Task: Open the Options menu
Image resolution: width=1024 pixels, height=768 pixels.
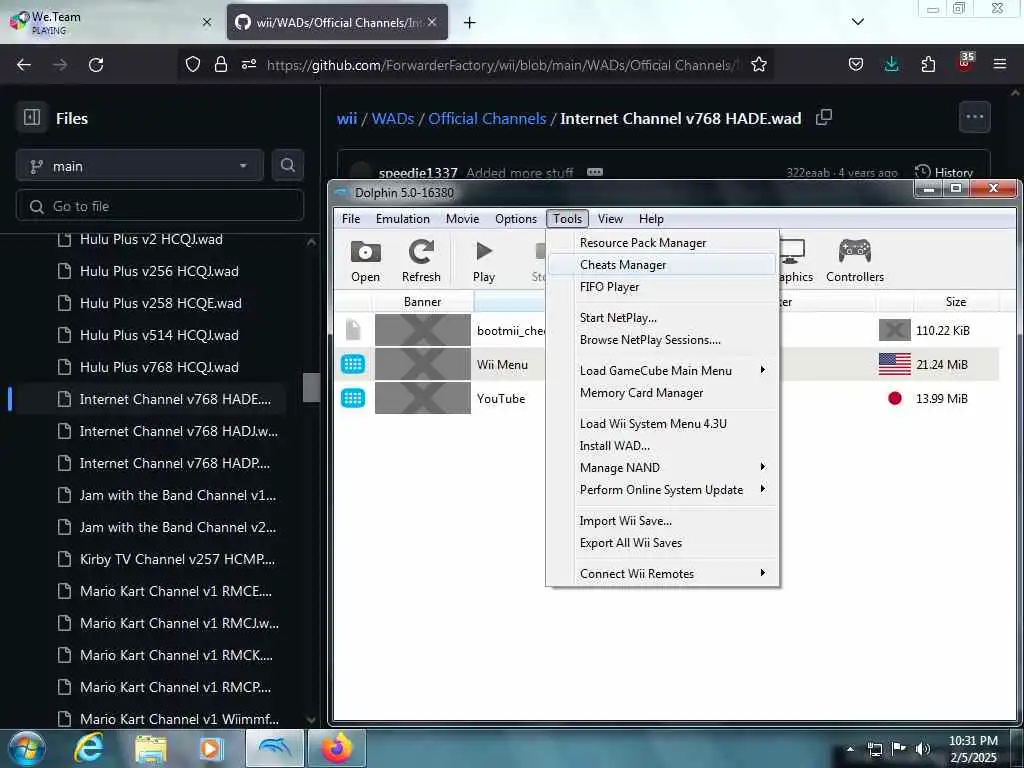Action: [515, 219]
